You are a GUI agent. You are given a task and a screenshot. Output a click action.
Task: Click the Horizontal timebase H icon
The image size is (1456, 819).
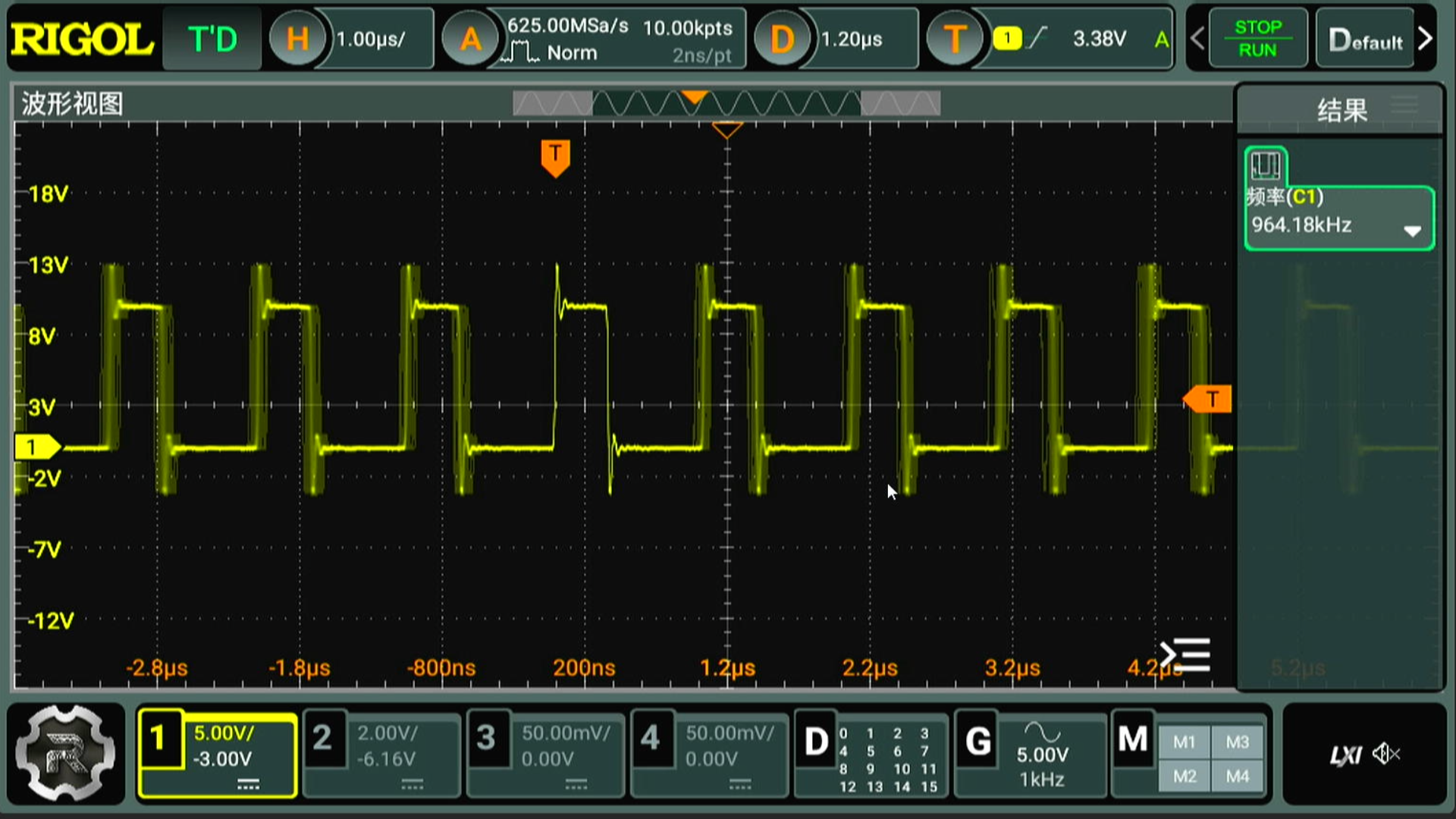click(x=297, y=39)
